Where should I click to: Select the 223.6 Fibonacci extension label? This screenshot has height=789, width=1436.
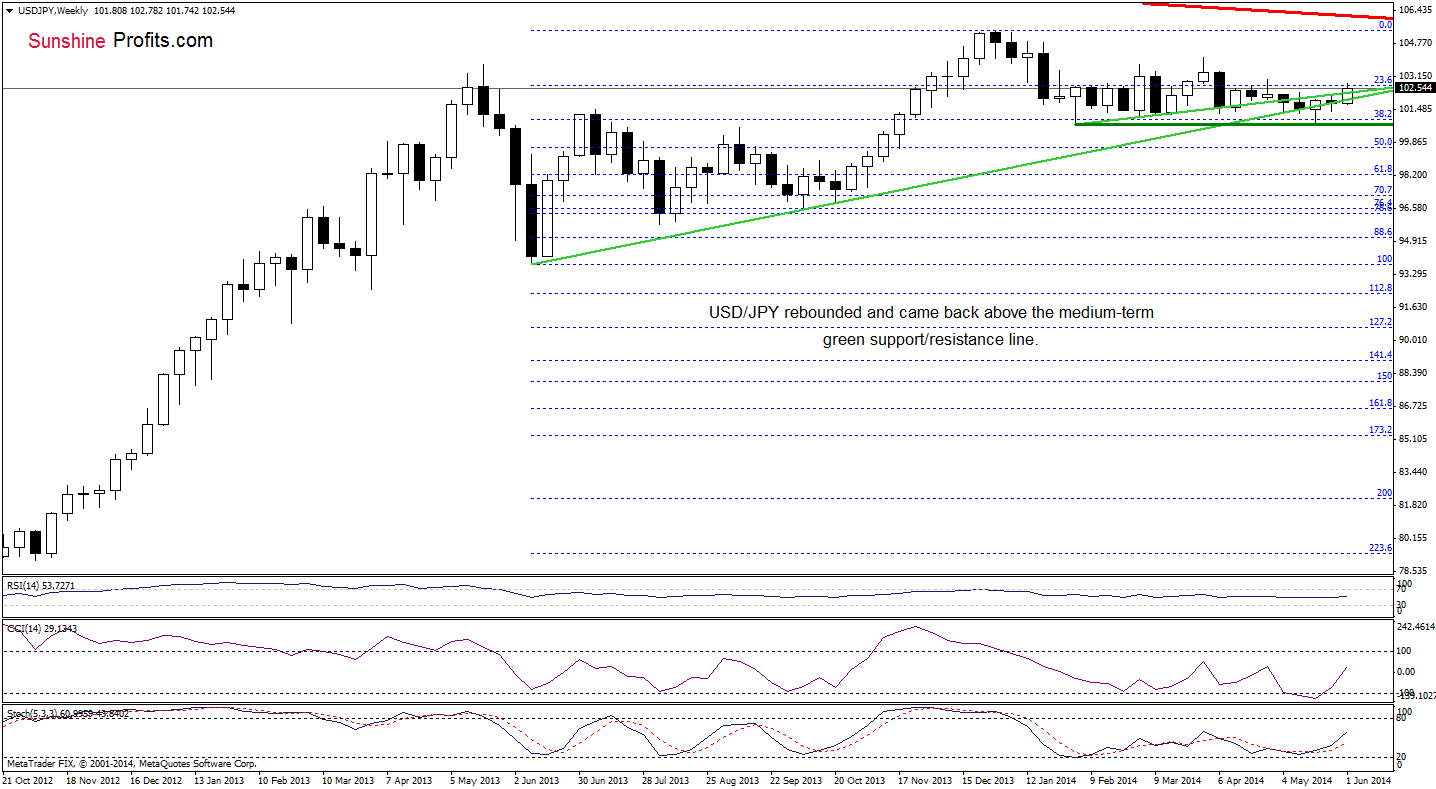[x=1381, y=548]
